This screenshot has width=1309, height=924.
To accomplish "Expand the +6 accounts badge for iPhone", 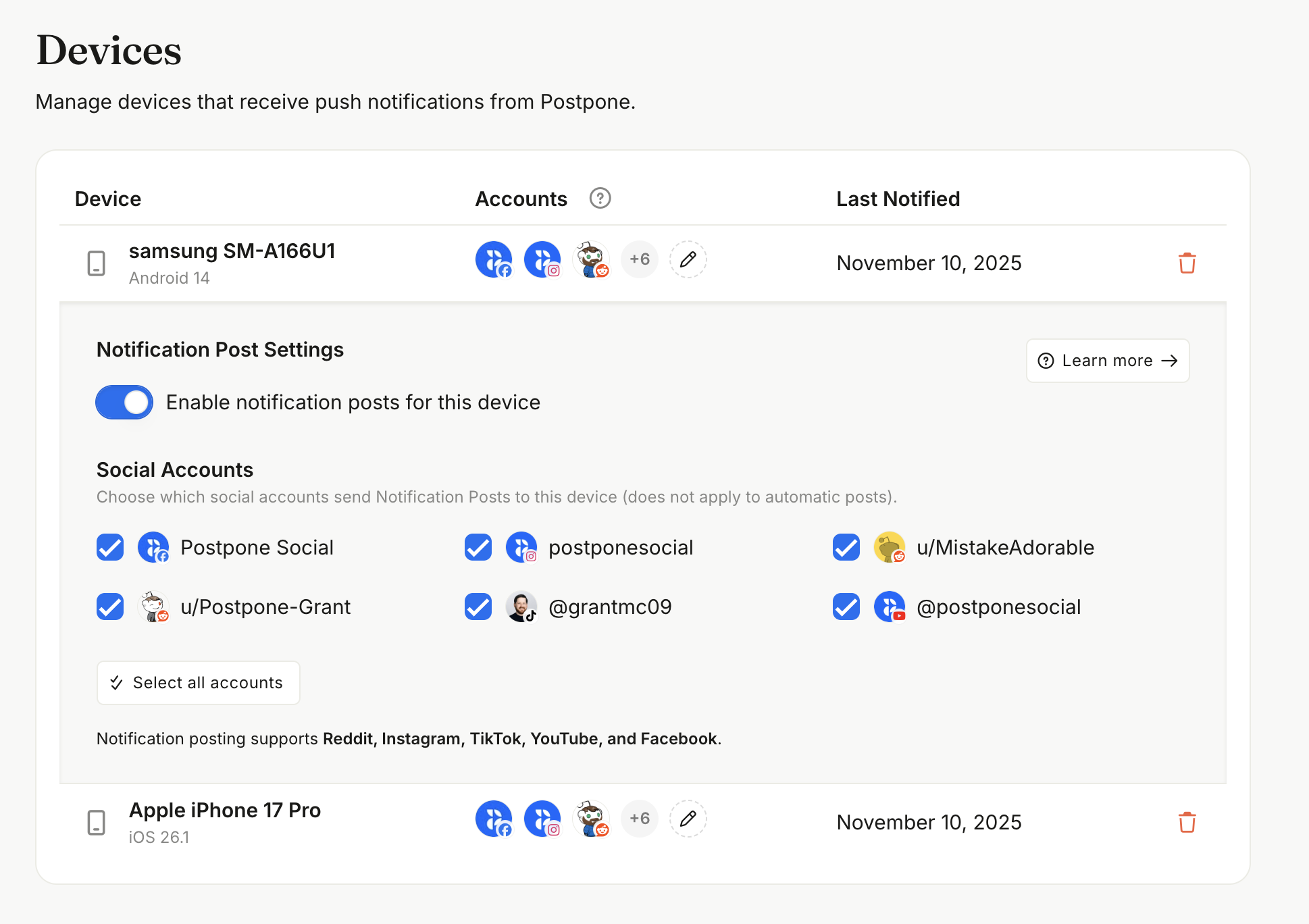I will pos(639,819).
